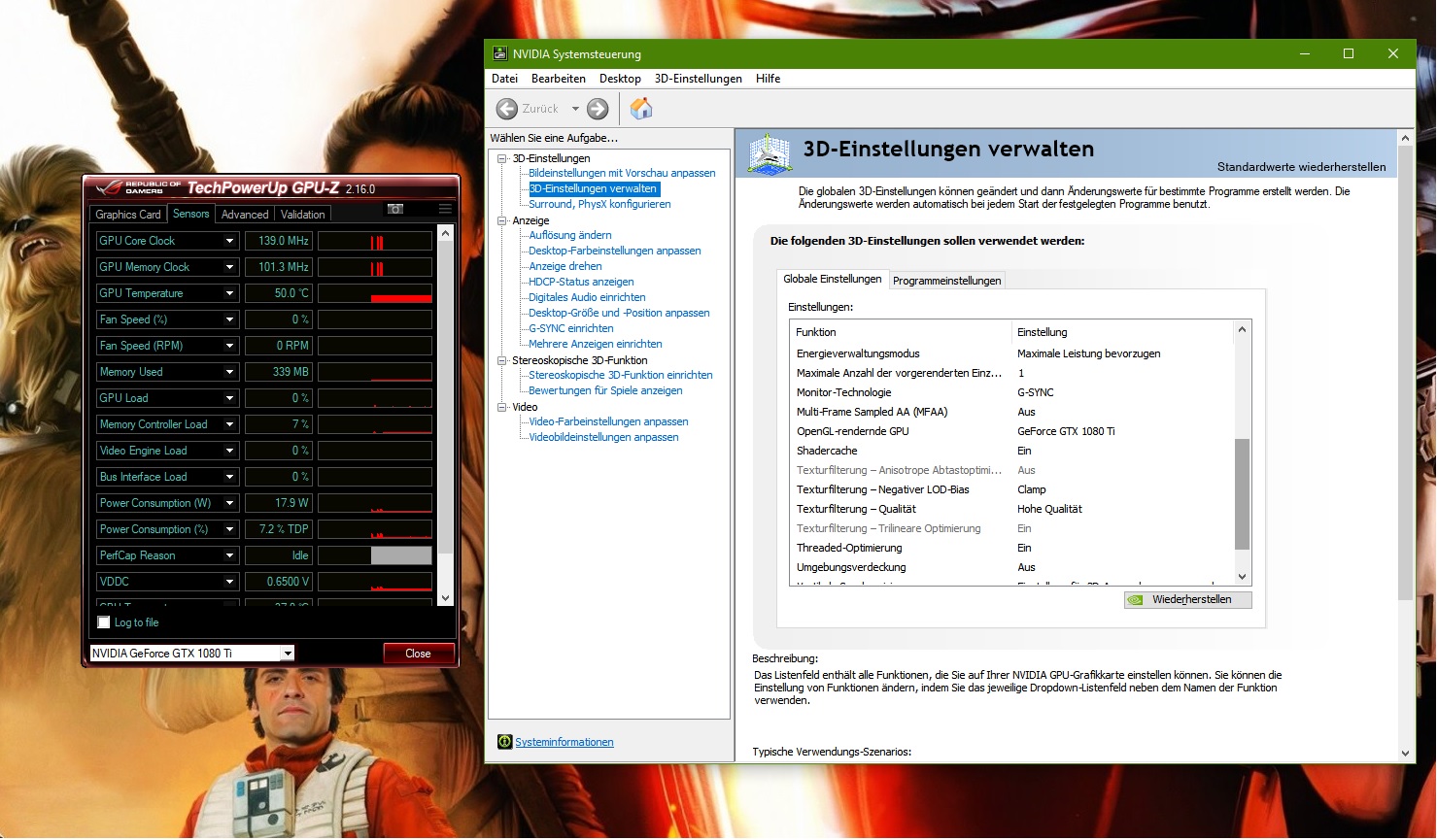Screen dimensions: 1437x840
Task: Click NVIDIA main panel scroll down arrow
Action: (x=1405, y=754)
